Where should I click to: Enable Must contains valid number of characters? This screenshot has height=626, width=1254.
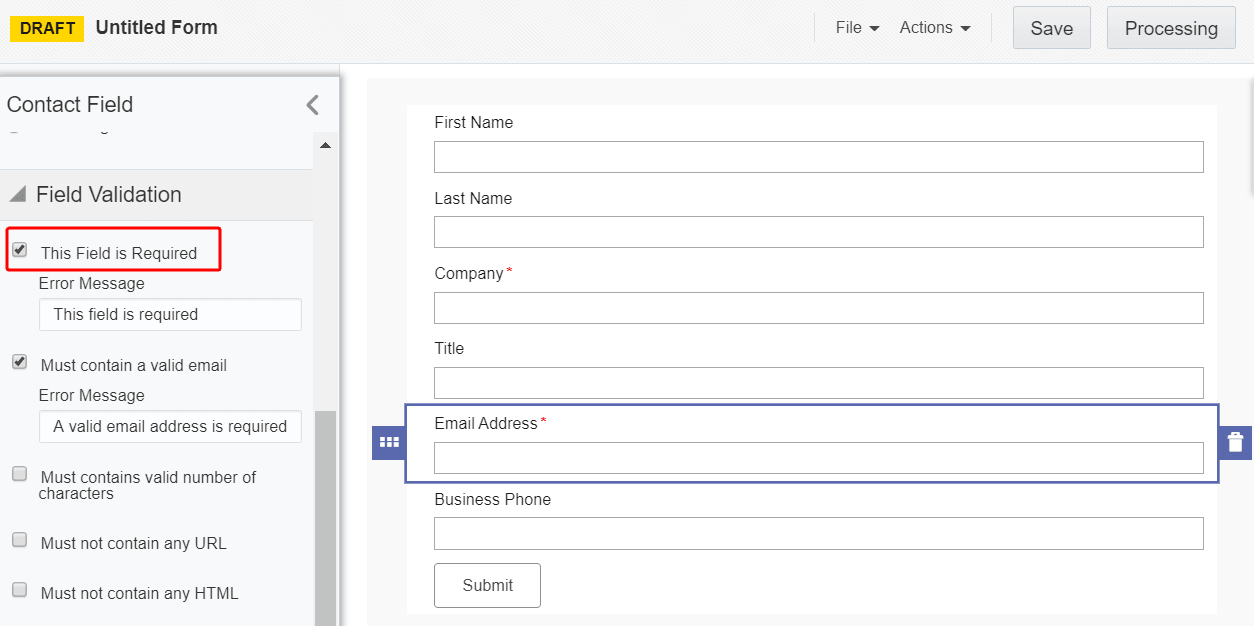pyautogui.click(x=19, y=475)
